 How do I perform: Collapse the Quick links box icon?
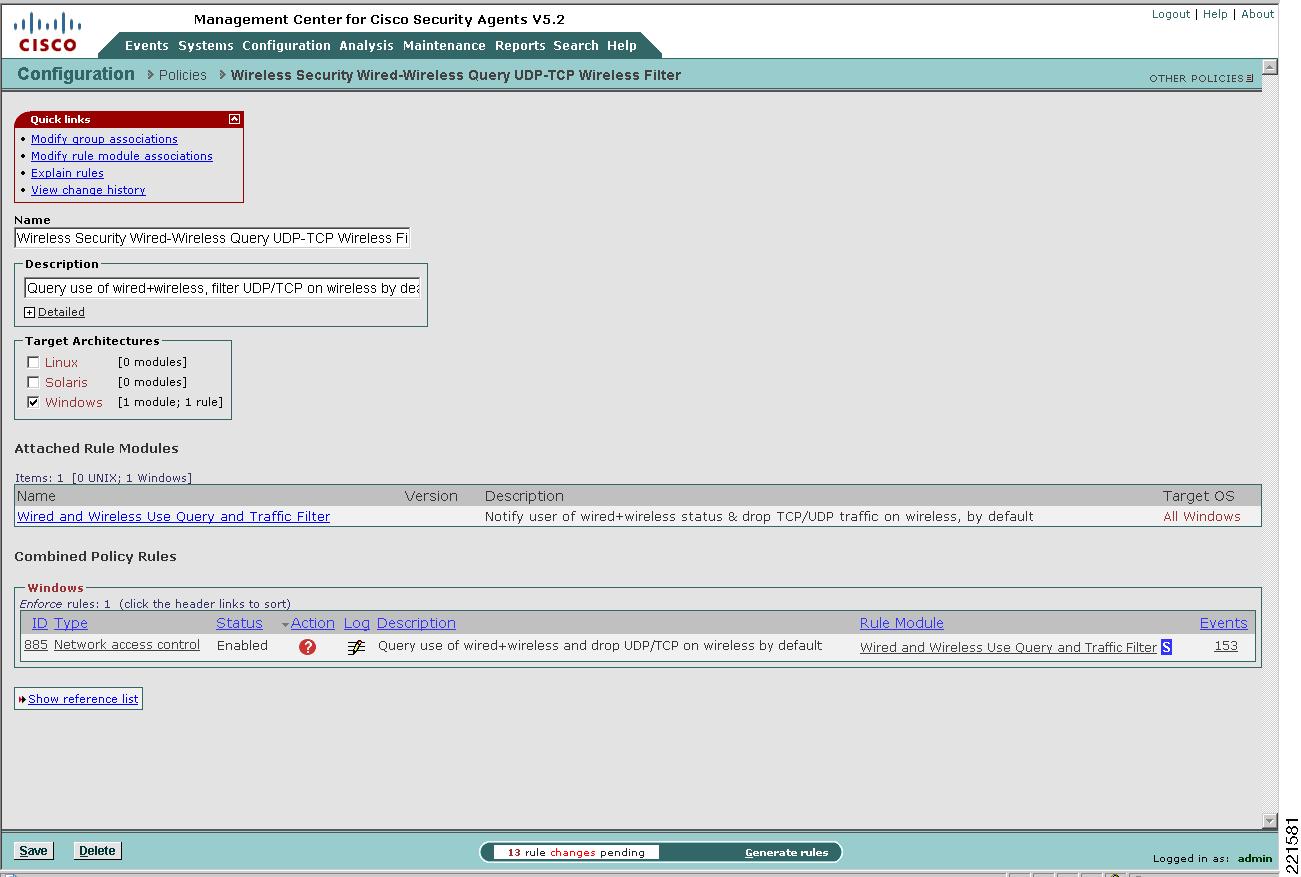pos(234,119)
